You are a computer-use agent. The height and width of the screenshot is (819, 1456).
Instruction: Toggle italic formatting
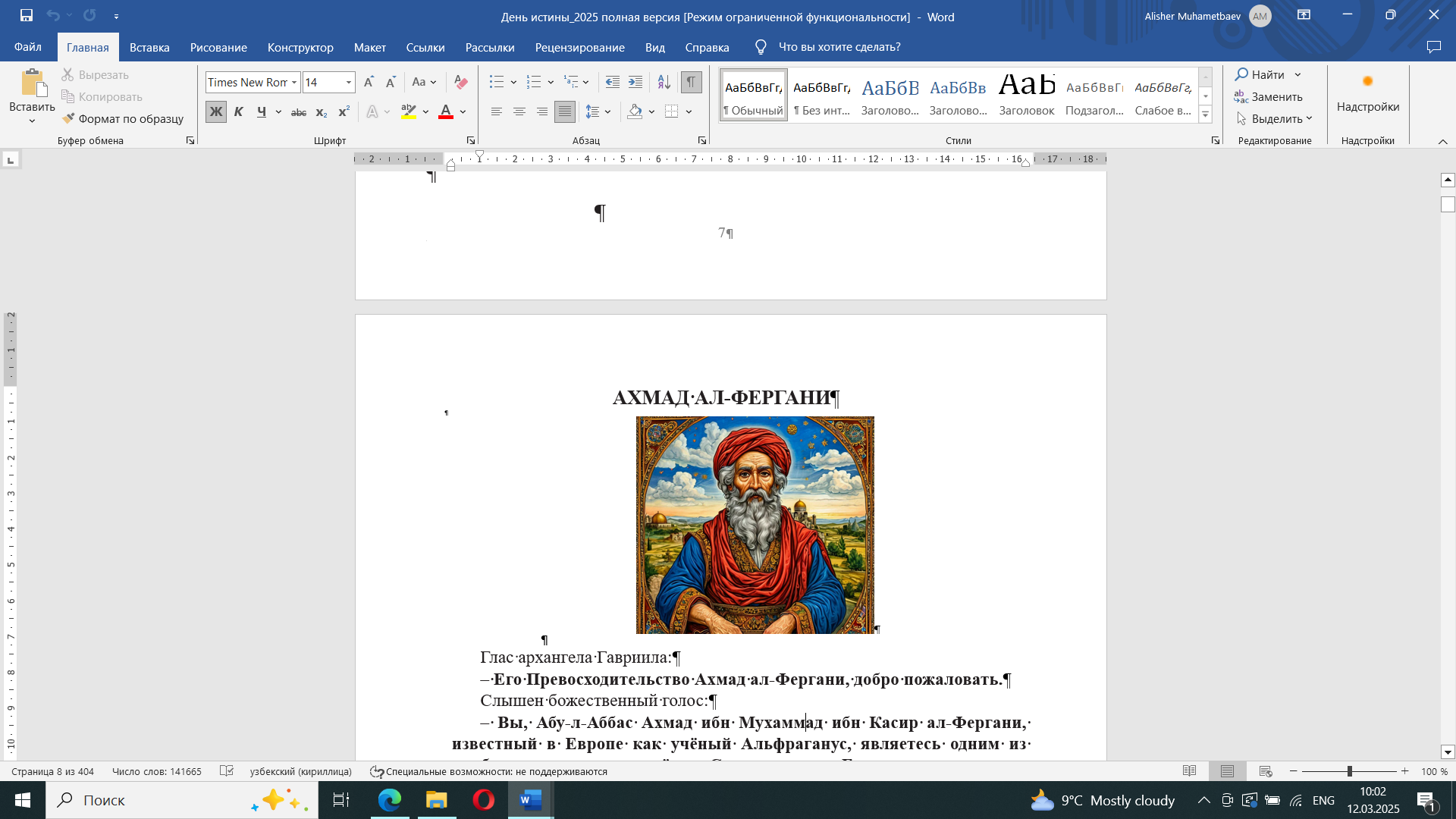(238, 112)
